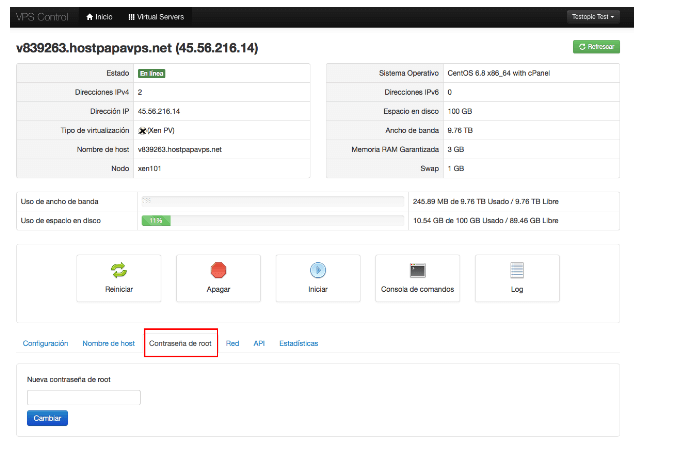Expand the Testopic Test user dropdown

593,17
